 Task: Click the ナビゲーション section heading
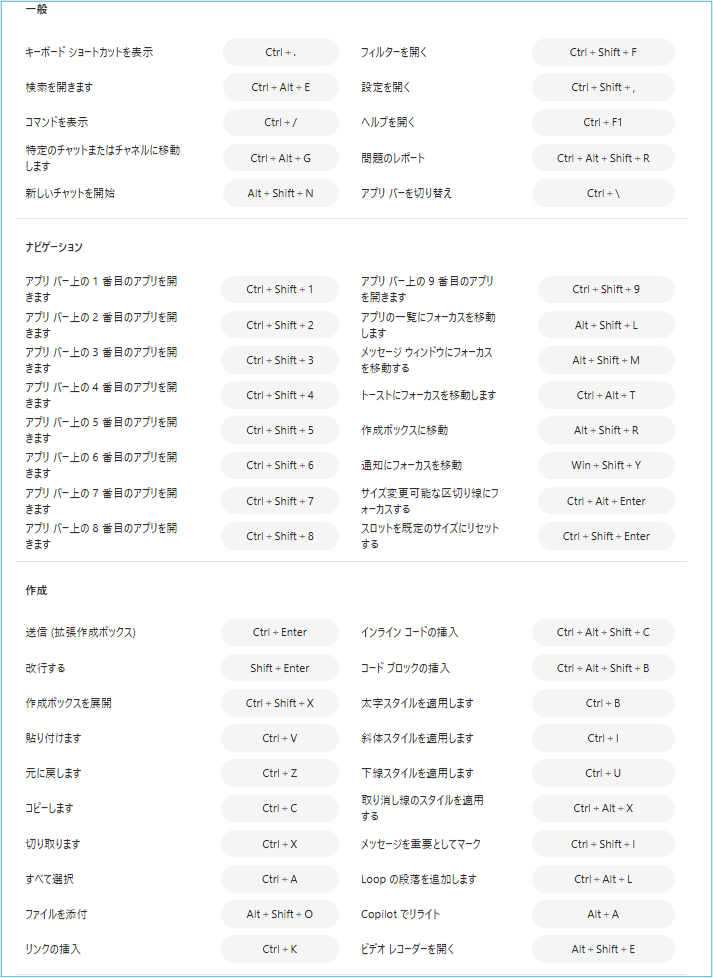[x=54, y=246]
